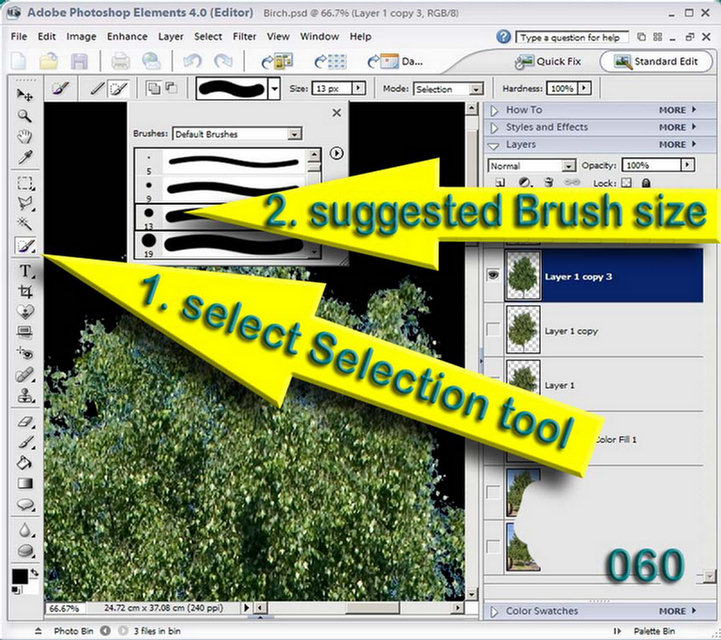
Task: Expand the How To palette
Action: pyautogui.click(x=495, y=110)
